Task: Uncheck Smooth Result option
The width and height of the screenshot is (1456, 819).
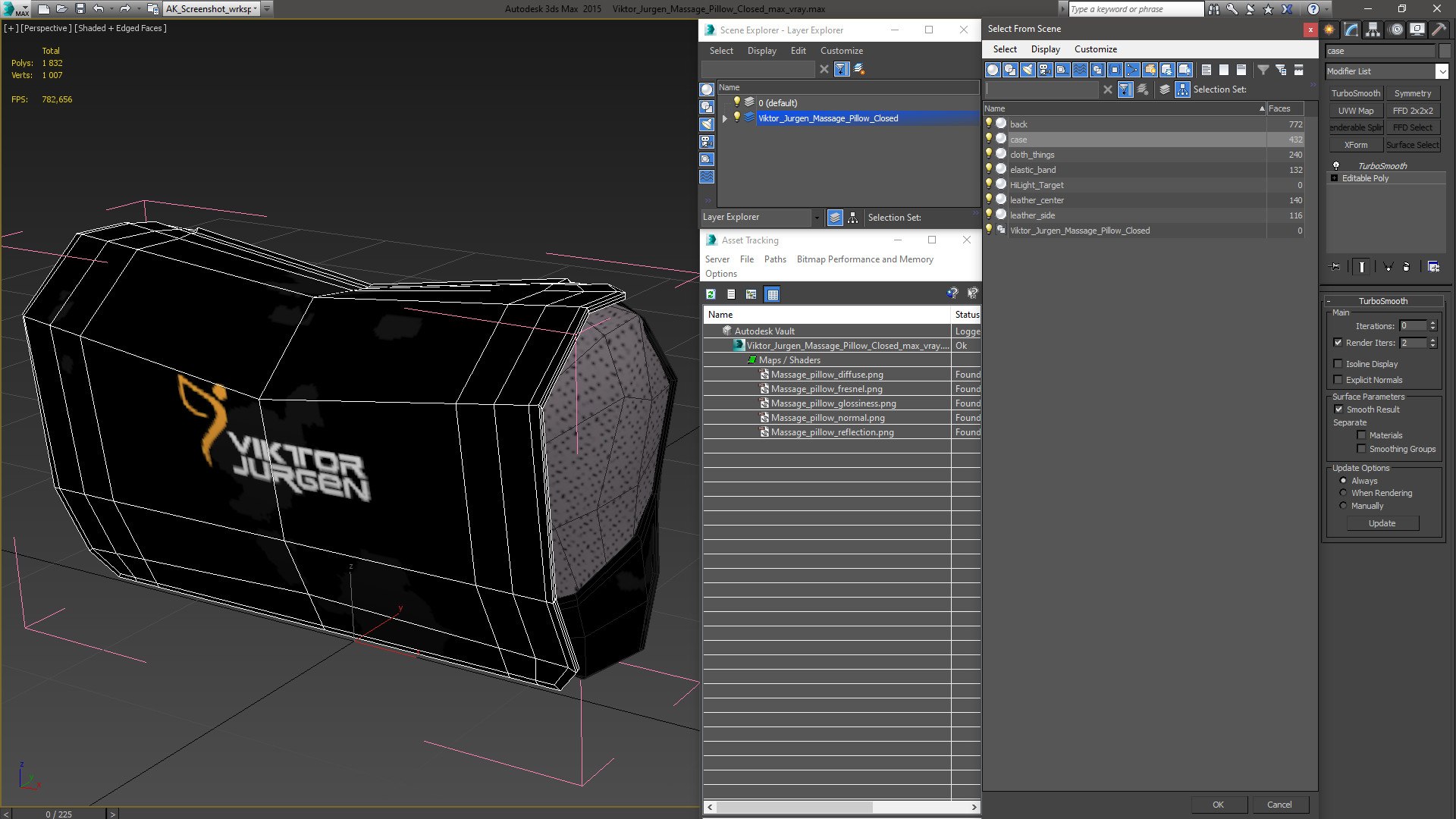Action: coord(1338,409)
